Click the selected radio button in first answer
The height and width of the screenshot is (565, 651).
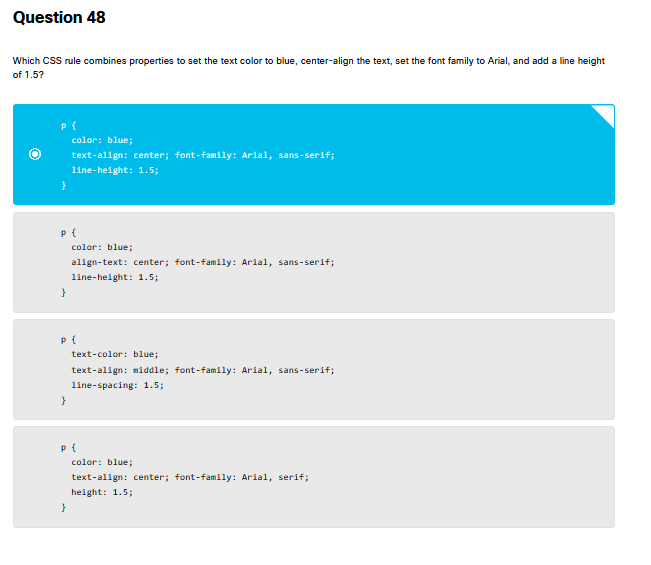pos(36,155)
